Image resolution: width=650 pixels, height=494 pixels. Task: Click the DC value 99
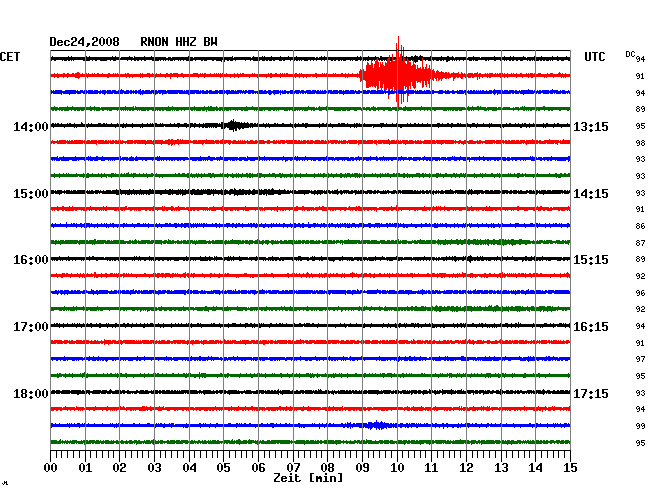click(640, 426)
